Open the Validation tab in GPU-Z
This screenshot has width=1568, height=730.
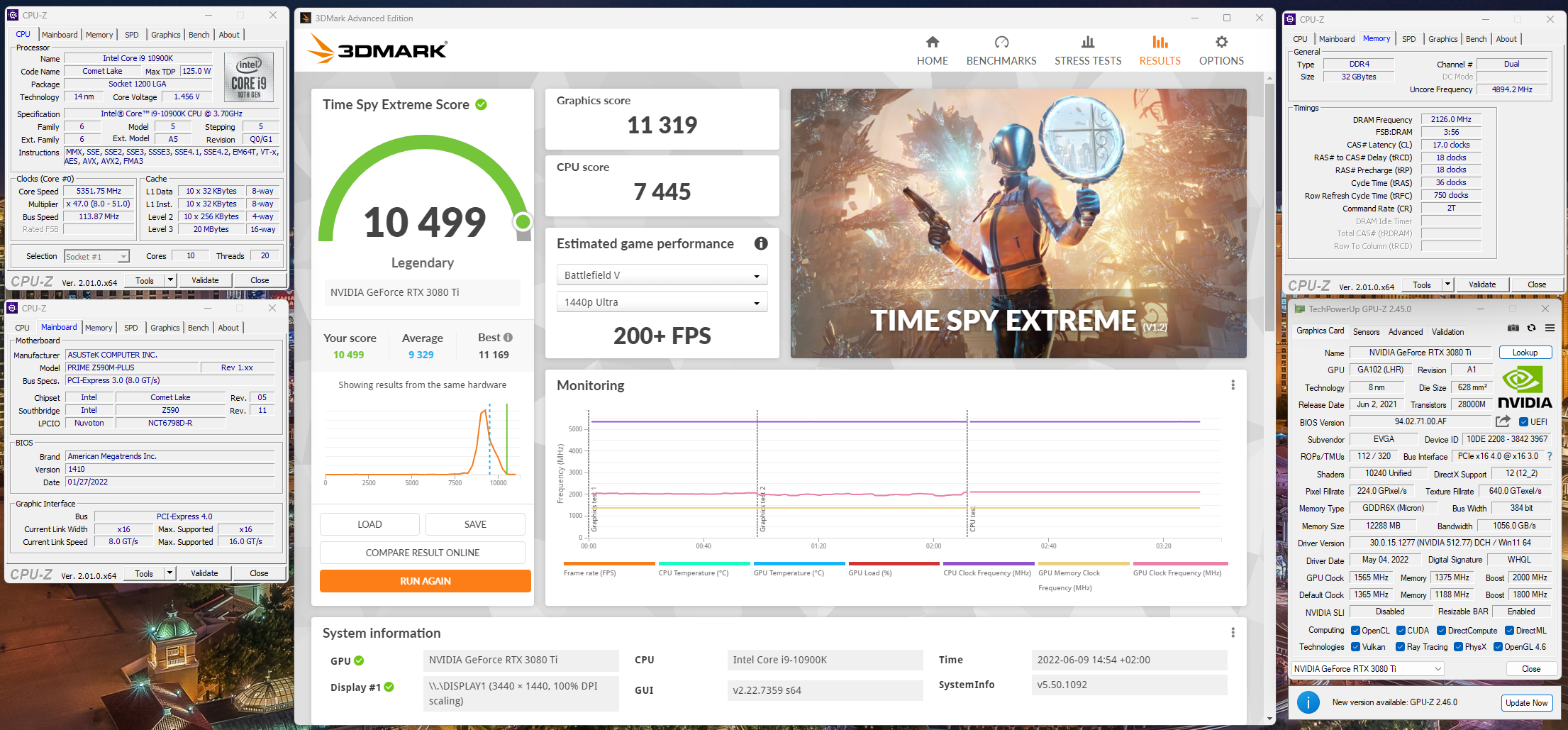coord(1447,332)
